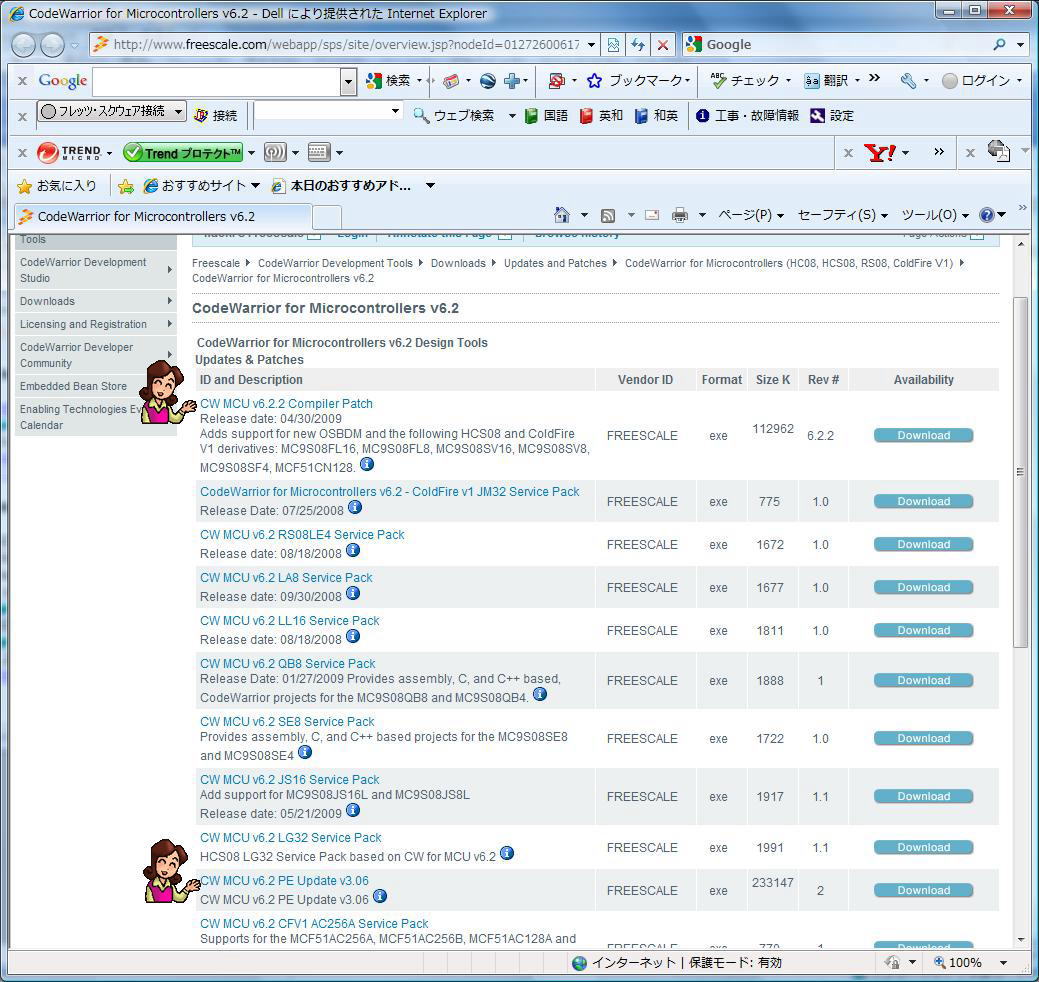Click the 接続 connect button
The image size is (1039, 982).
coord(216,116)
